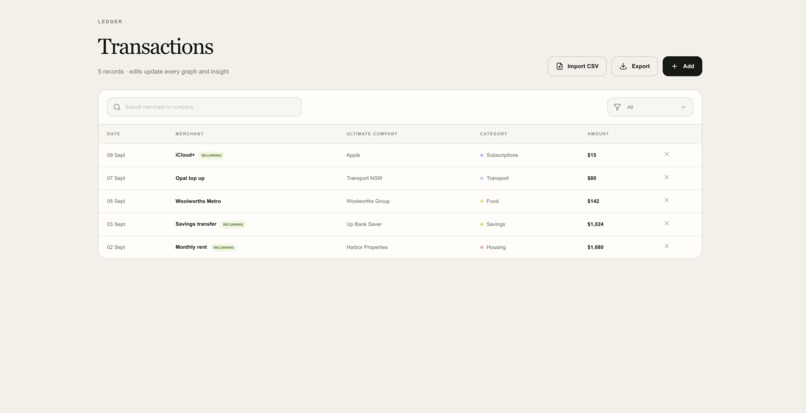806x413 pixels.
Task: Click the Opal top up merchant name
Action: click(x=190, y=178)
